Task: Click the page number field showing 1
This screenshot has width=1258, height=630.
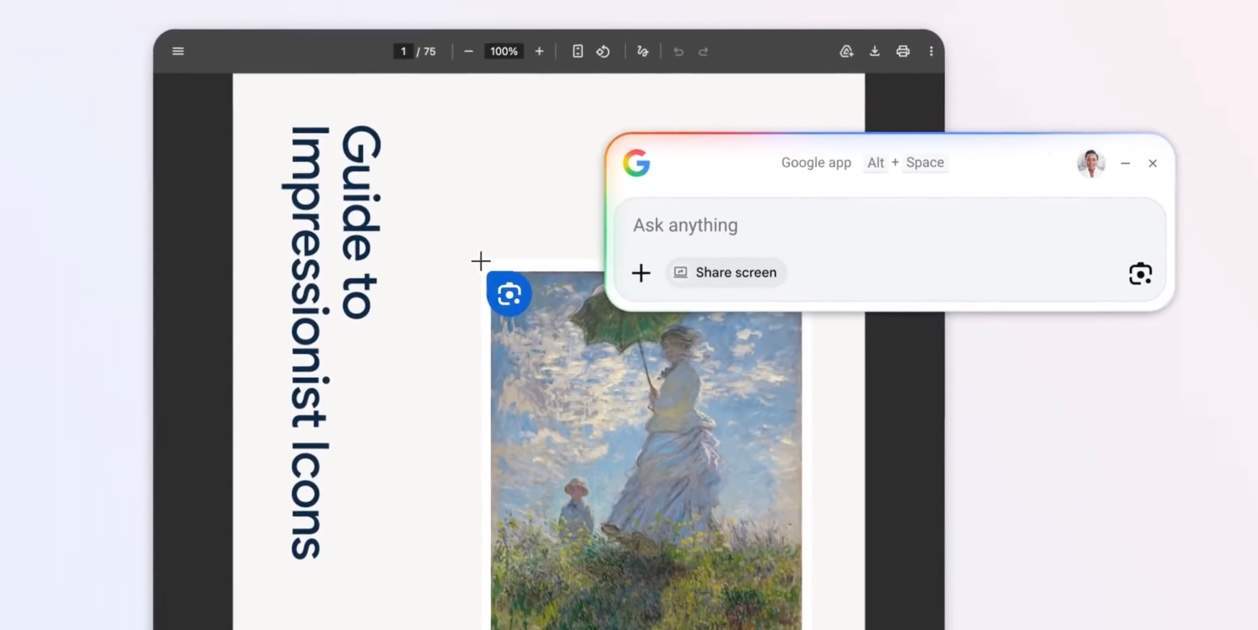Action: pyautogui.click(x=402, y=51)
